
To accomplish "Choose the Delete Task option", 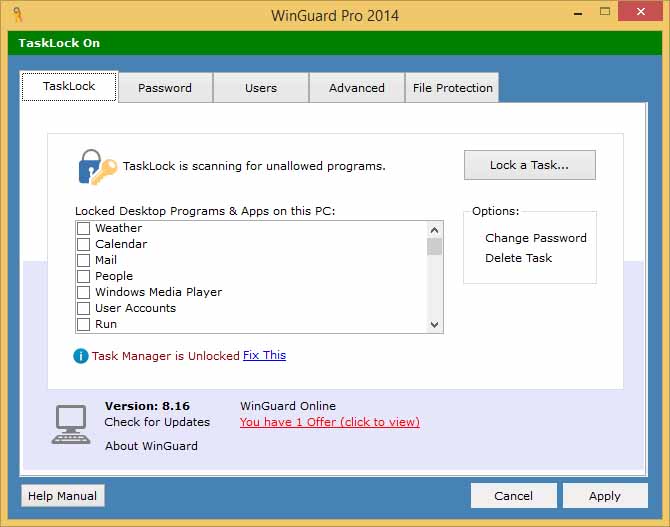I will pyautogui.click(x=518, y=258).
